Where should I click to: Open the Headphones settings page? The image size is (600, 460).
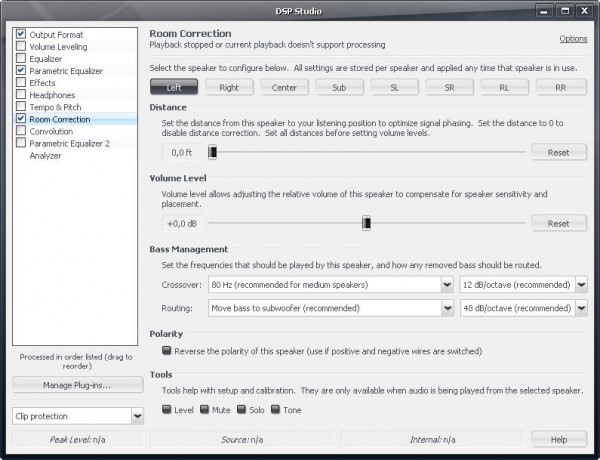coord(52,95)
